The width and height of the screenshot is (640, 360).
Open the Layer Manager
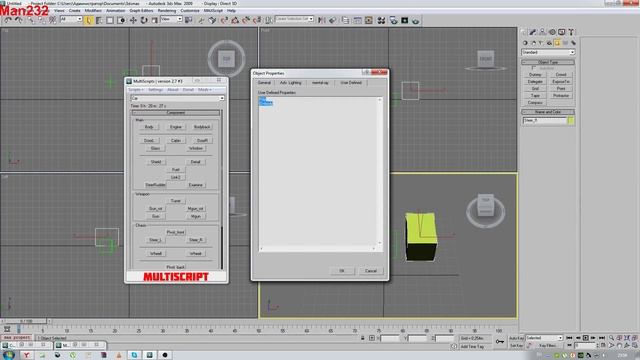pos(345,20)
